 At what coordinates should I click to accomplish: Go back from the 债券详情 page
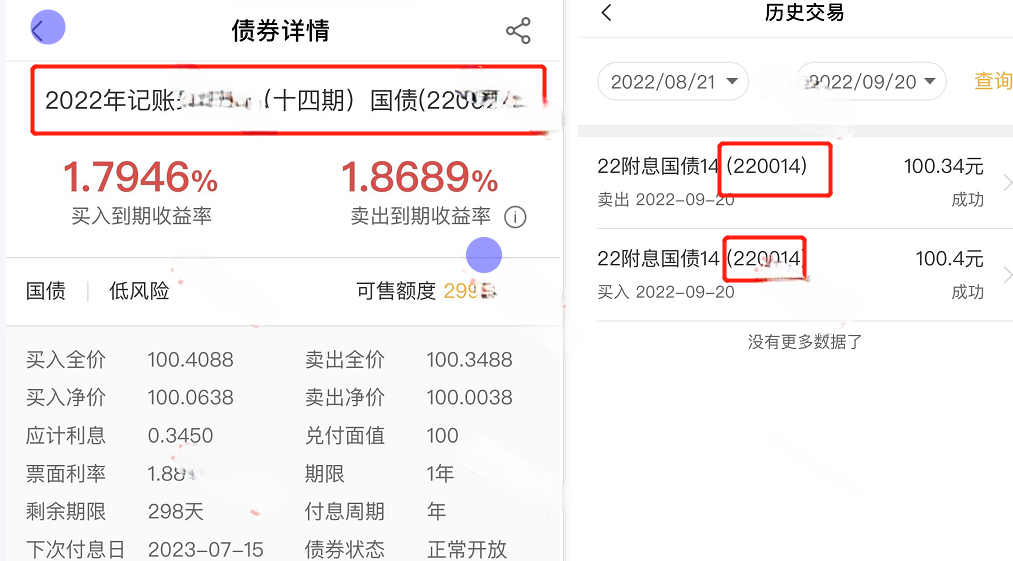(40, 29)
